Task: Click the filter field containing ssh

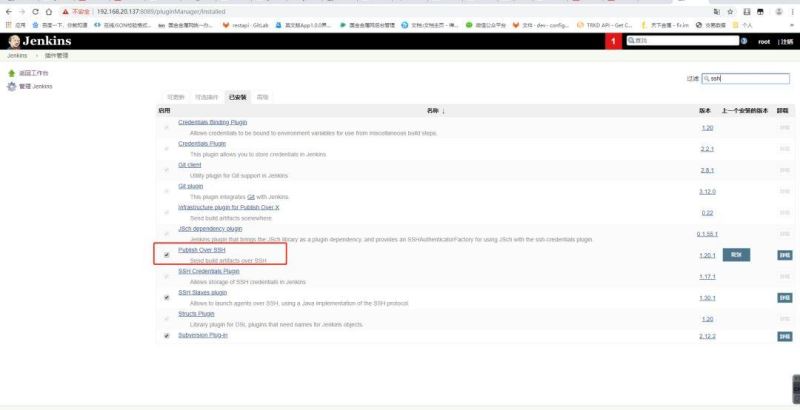Action: (x=747, y=77)
